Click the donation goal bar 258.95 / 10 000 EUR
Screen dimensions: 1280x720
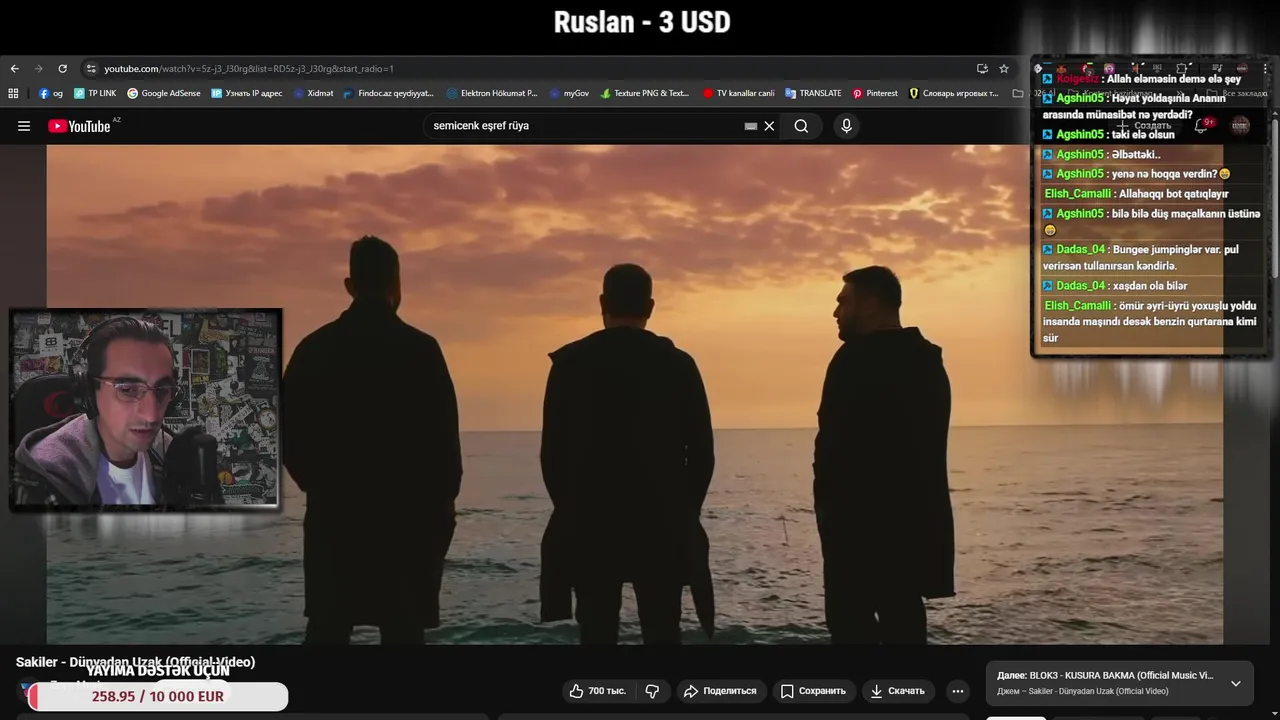click(158, 696)
